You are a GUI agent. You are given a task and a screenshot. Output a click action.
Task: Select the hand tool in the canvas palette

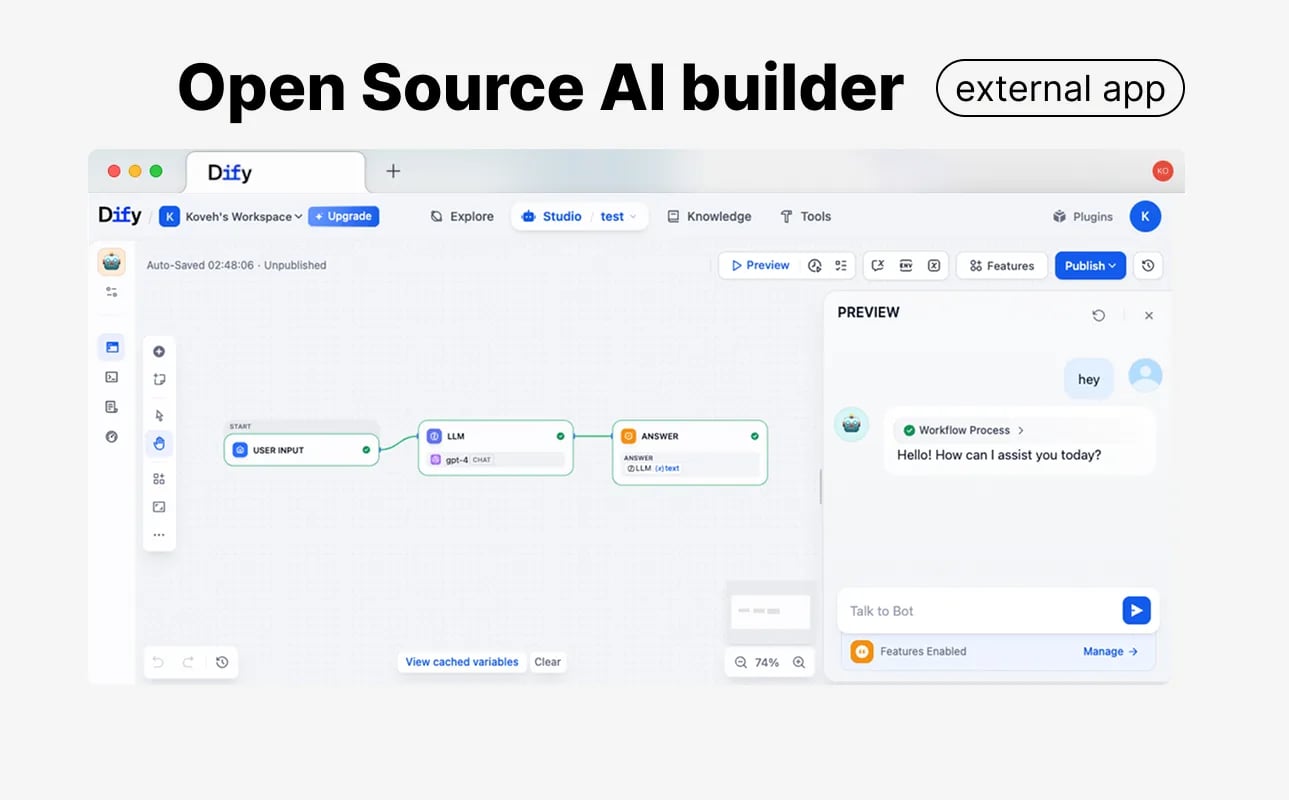tap(159, 443)
